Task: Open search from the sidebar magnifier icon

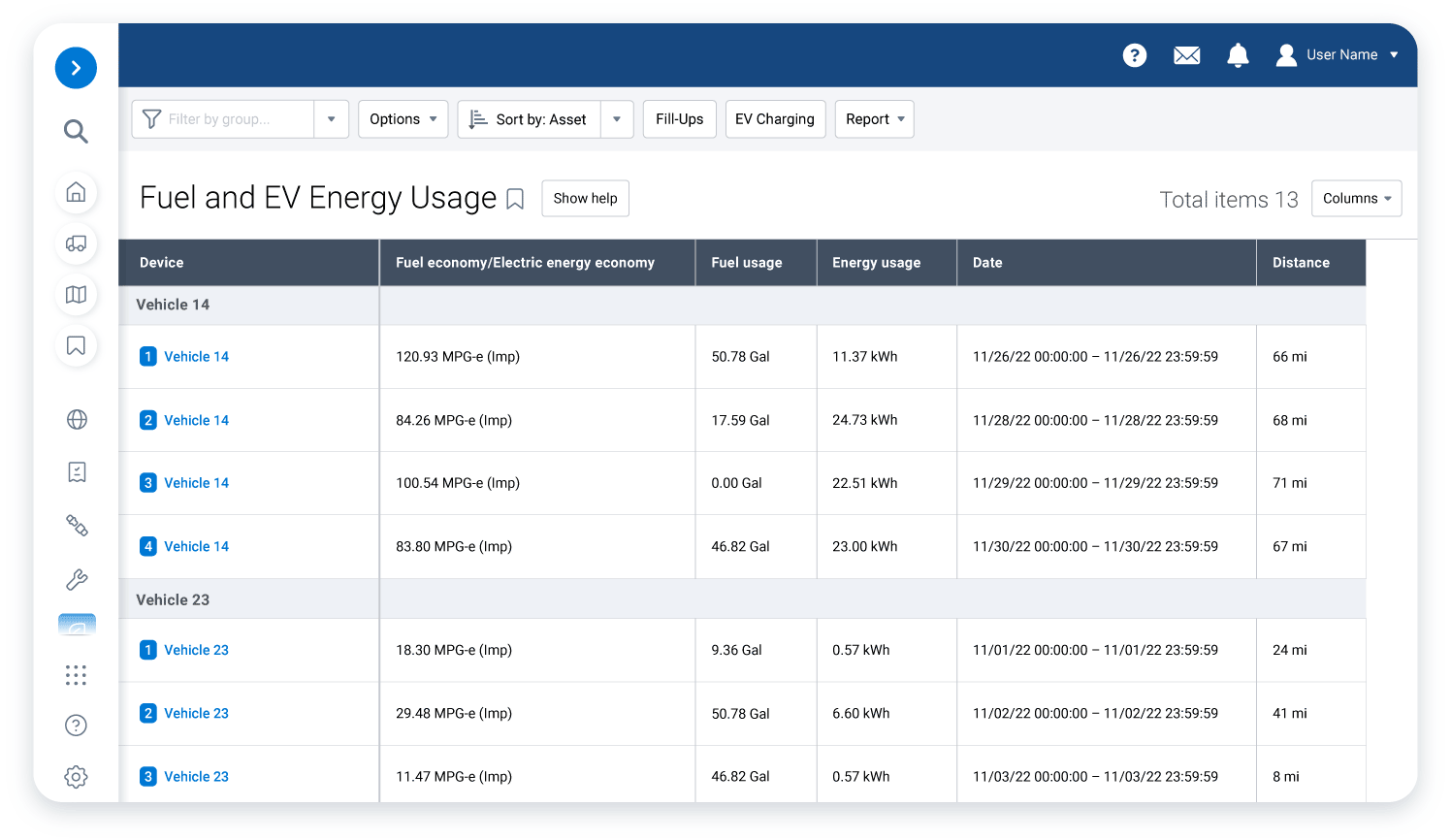Action: click(76, 131)
